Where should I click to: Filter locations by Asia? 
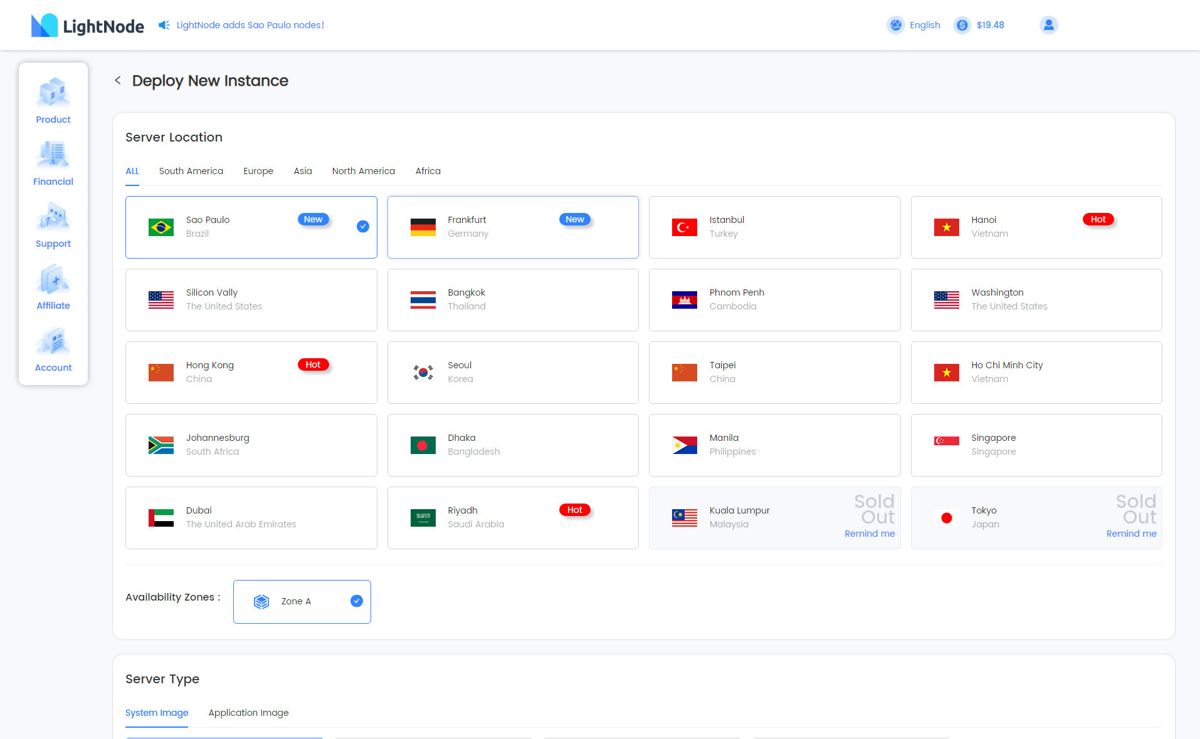[303, 171]
